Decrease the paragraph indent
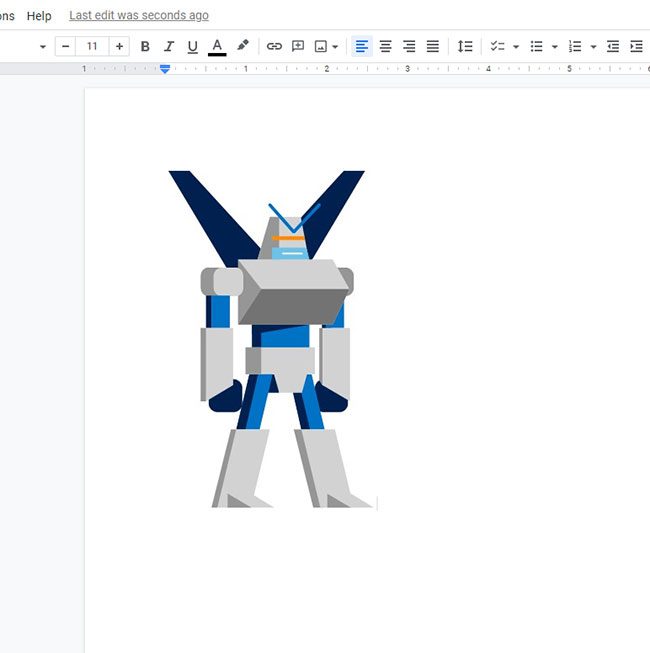The height and width of the screenshot is (653, 650). [x=613, y=47]
